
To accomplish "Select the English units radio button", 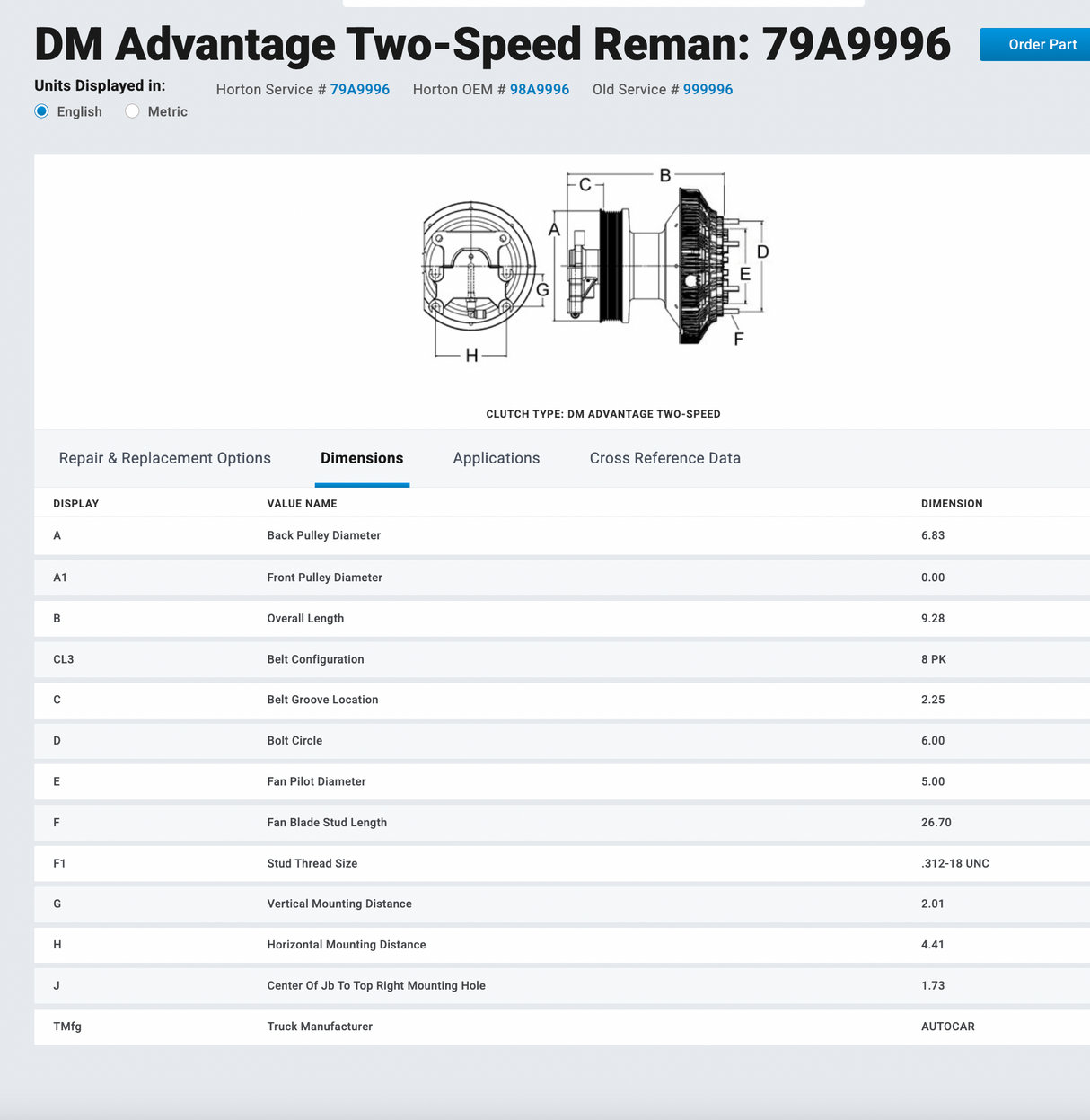I will pyautogui.click(x=41, y=111).
